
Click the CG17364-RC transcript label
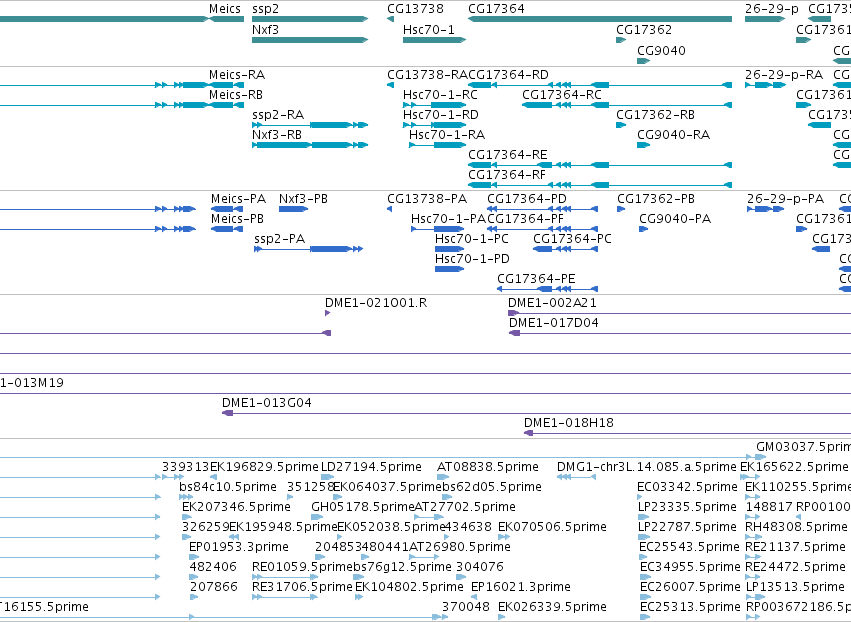coord(562,94)
